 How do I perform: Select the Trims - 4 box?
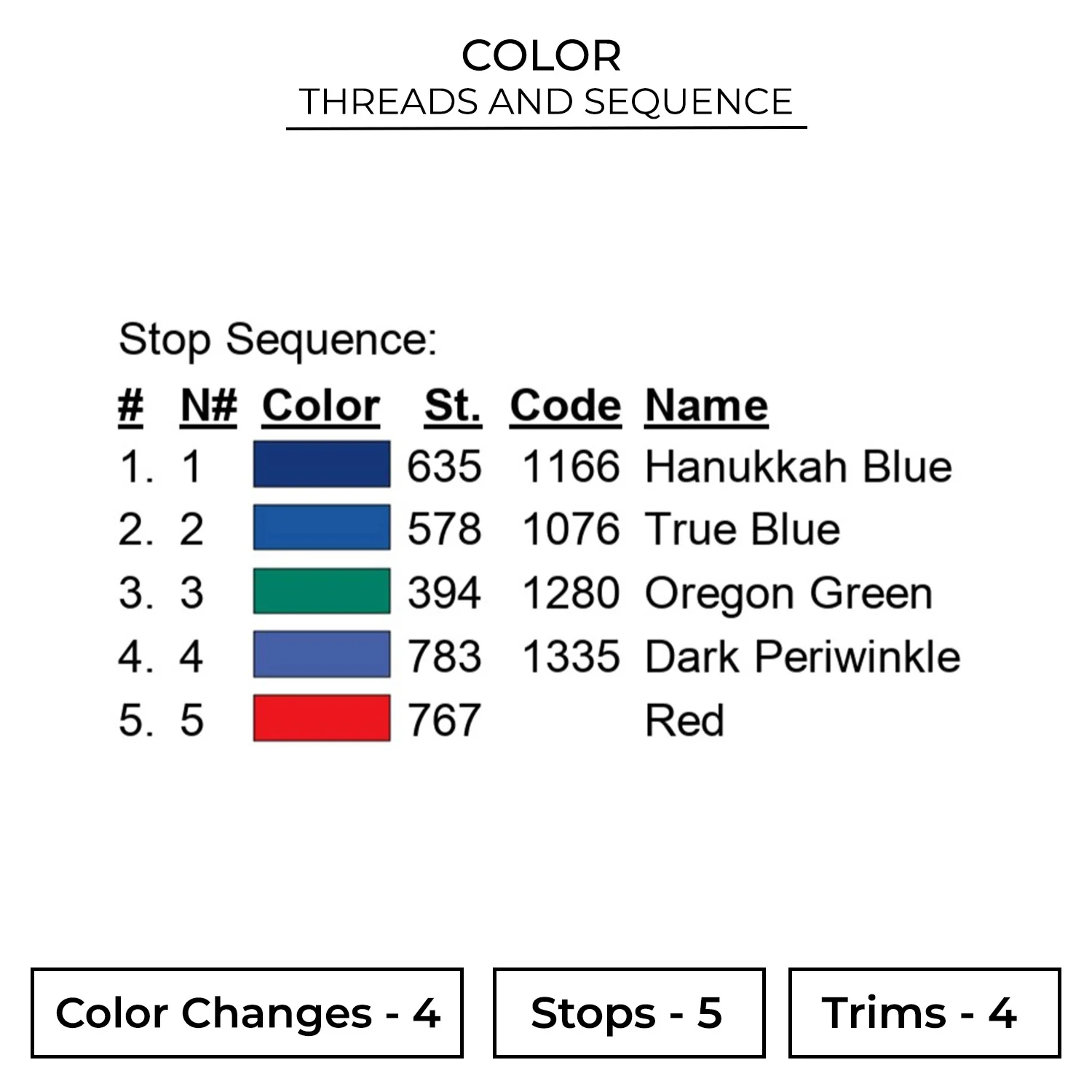tap(924, 1013)
